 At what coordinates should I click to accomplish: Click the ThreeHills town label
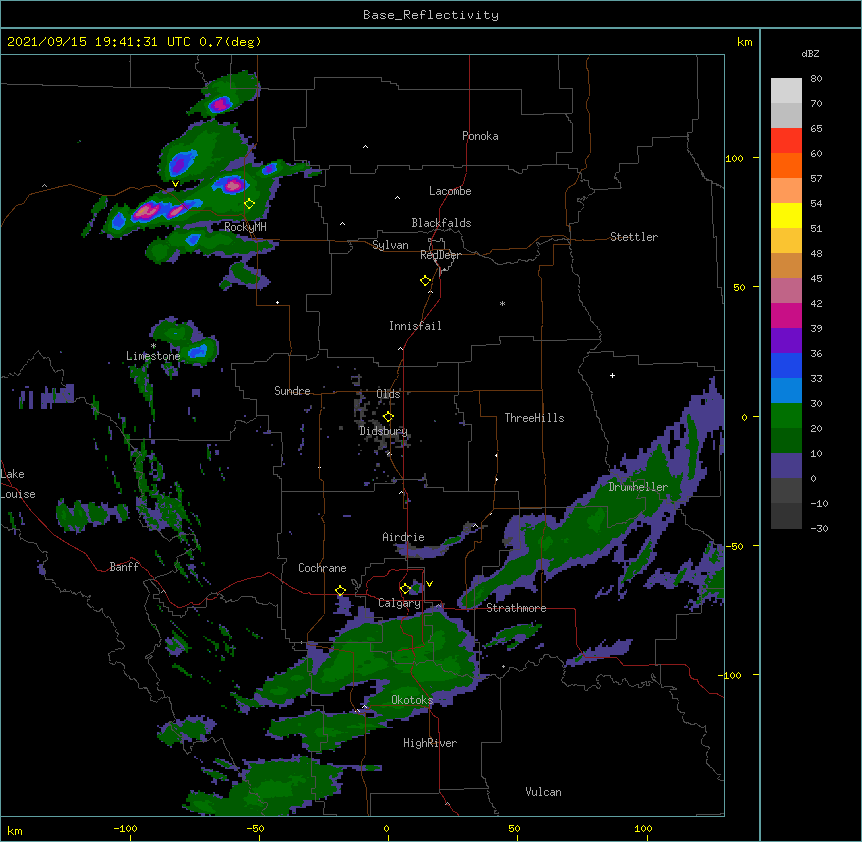[x=534, y=418]
